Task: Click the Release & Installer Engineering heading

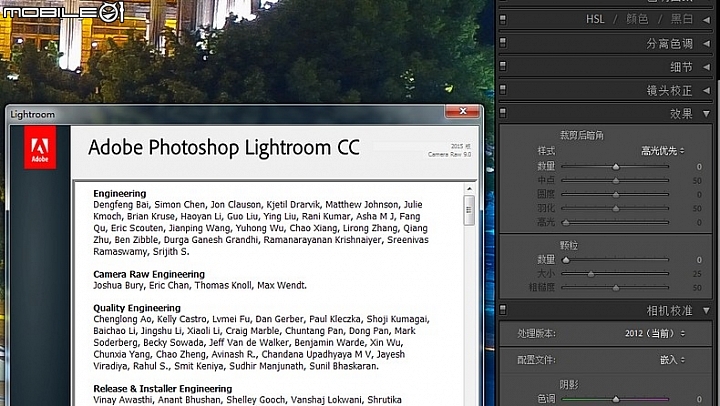Action: click(x=163, y=389)
